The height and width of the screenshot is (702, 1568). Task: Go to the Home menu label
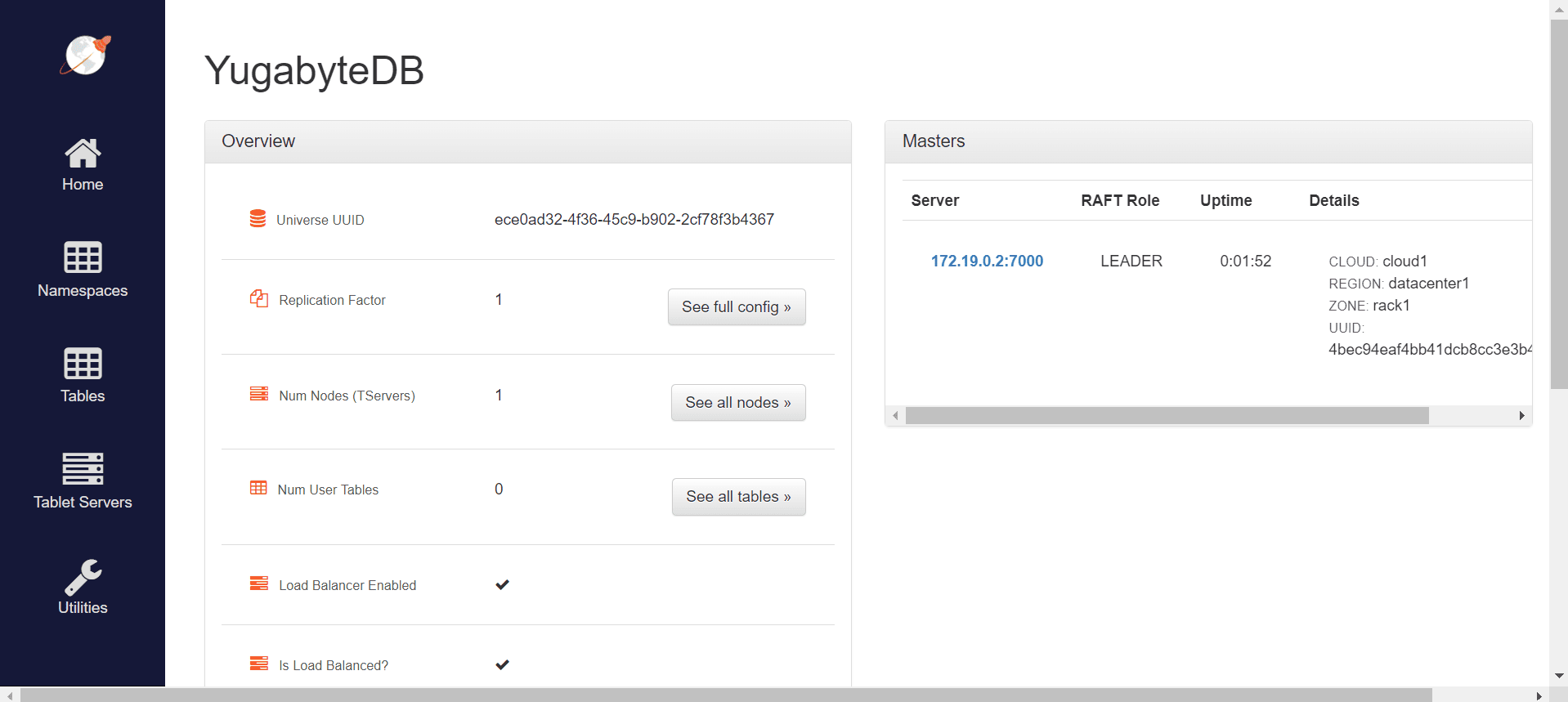83,184
